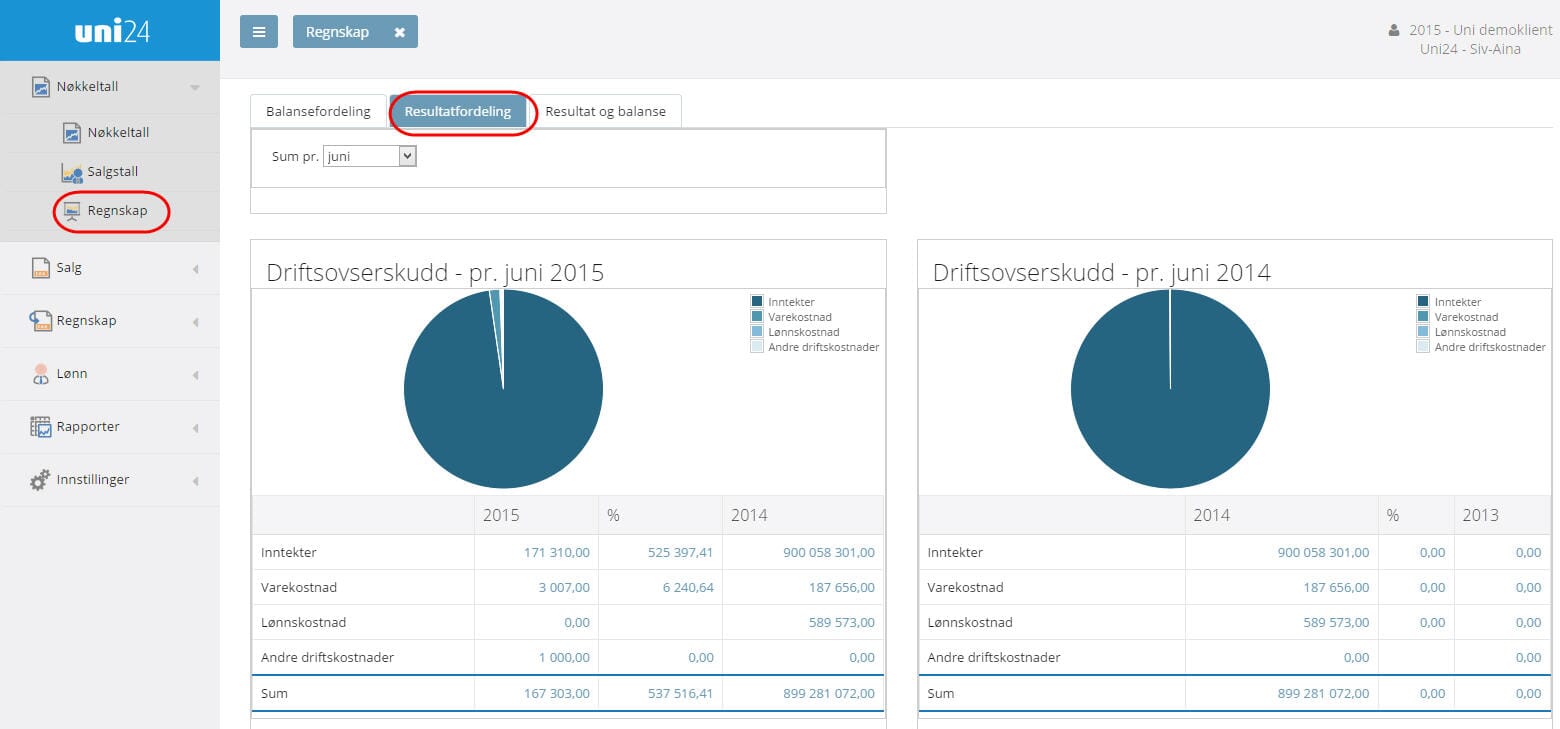Toggle Varekostnad legend swatch in 2014 chart

(1423, 317)
